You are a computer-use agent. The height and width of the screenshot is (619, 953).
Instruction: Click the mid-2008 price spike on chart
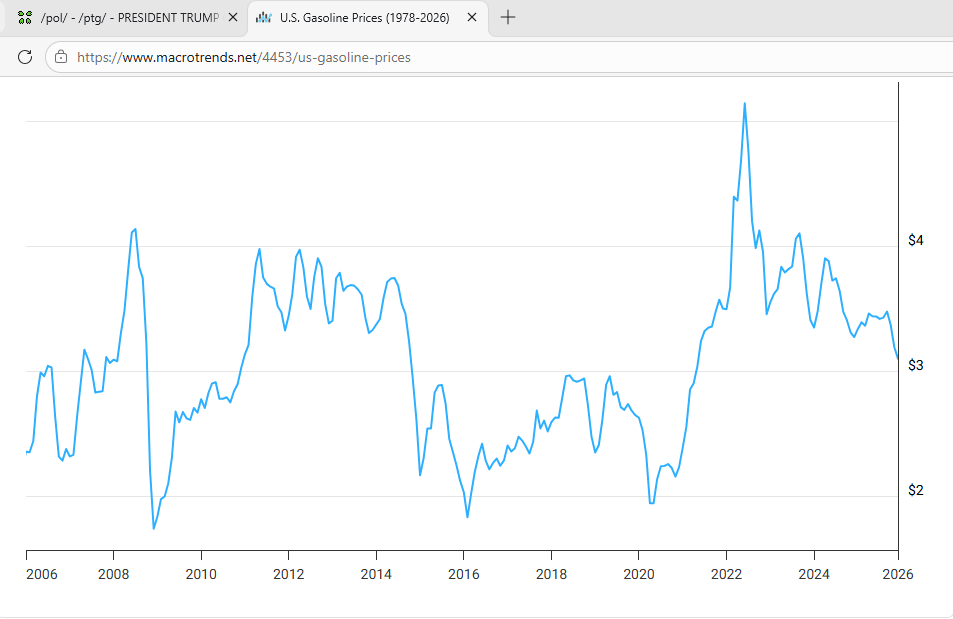[134, 229]
